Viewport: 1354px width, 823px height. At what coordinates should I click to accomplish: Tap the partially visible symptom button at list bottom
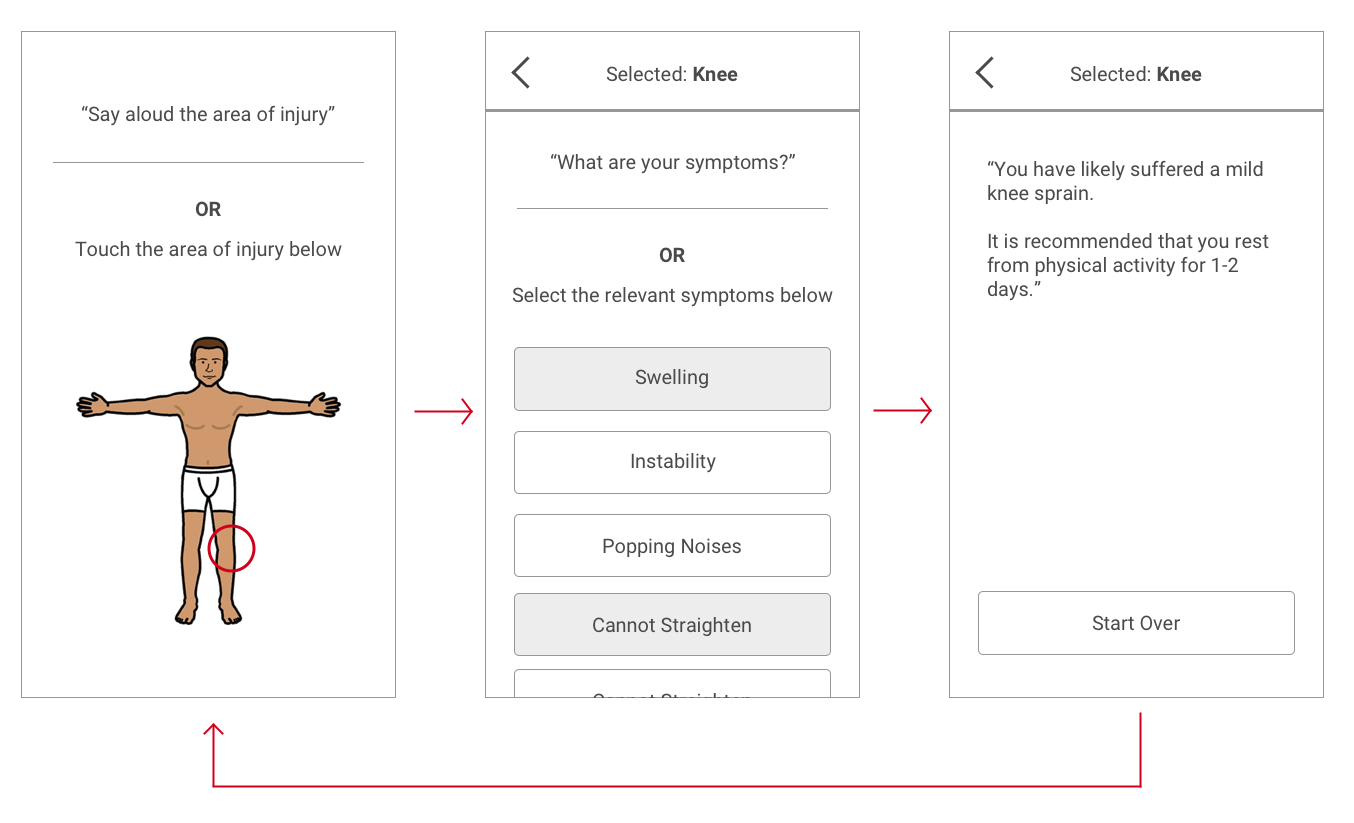(672, 684)
